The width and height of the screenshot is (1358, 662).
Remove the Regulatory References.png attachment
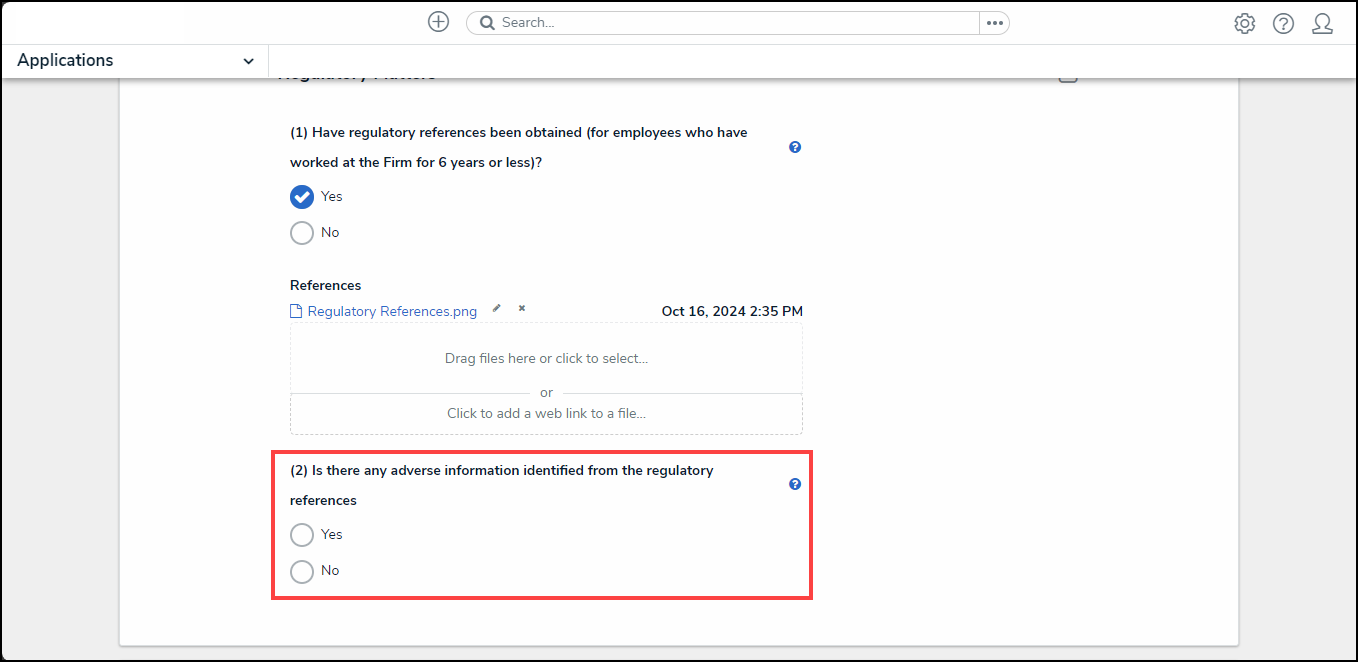[521, 309]
